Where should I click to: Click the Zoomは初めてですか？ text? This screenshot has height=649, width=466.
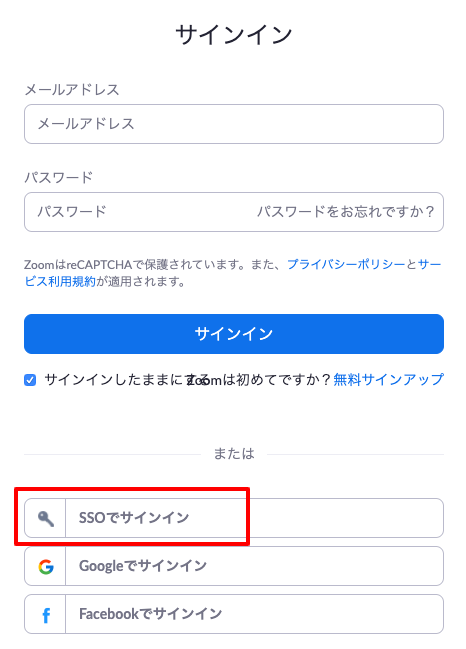[x=259, y=379]
